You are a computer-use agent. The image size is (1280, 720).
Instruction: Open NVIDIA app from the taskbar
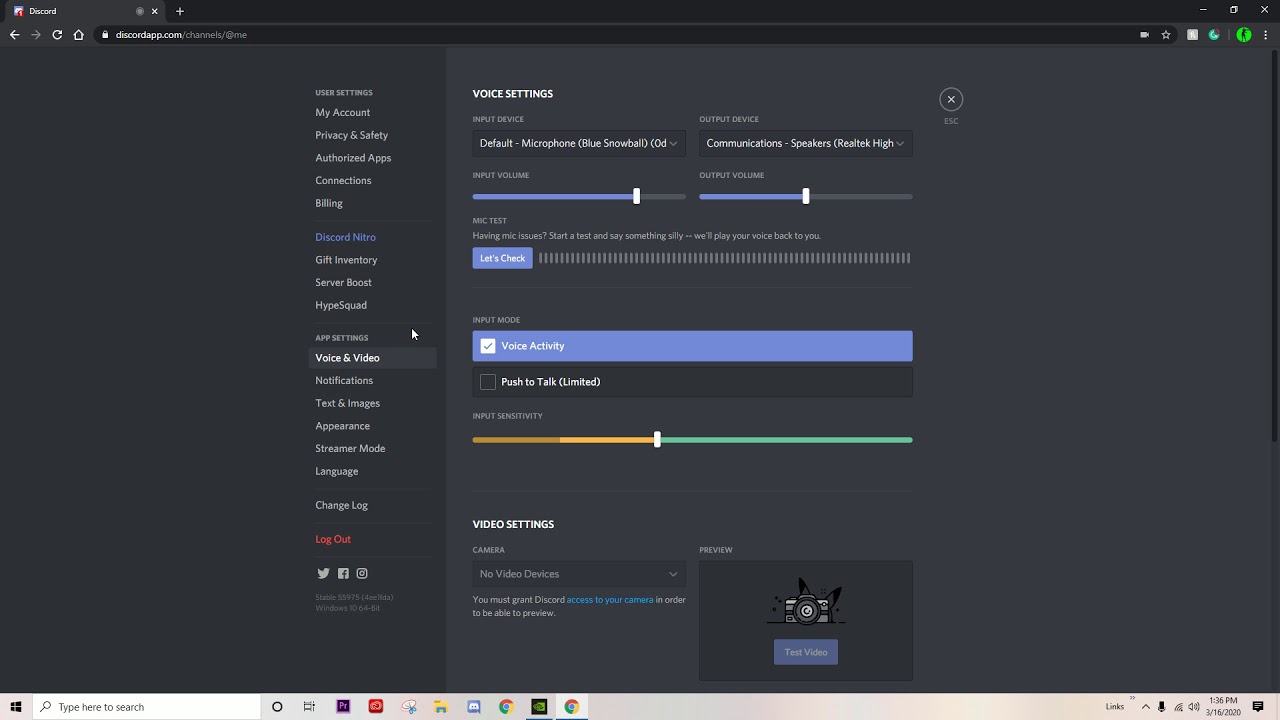pos(539,706)
